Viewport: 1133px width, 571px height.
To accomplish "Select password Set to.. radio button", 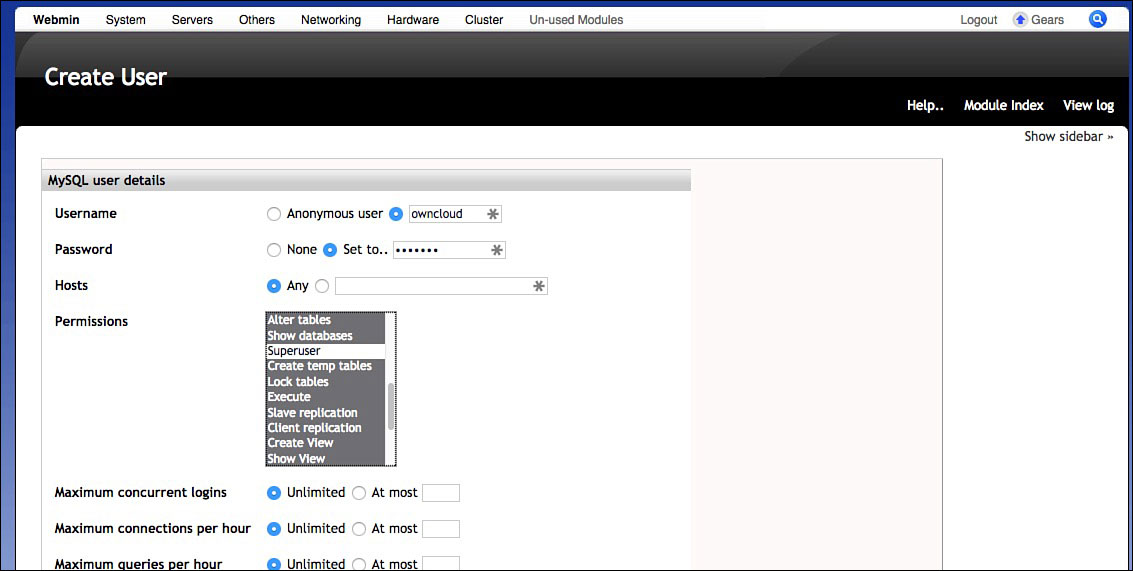I will tap(330, 250).
